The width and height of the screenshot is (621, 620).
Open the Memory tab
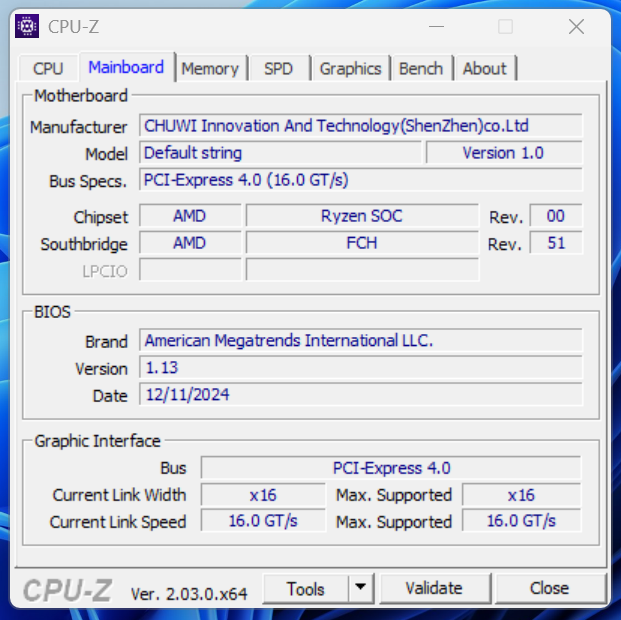click(x=210, y=69)
